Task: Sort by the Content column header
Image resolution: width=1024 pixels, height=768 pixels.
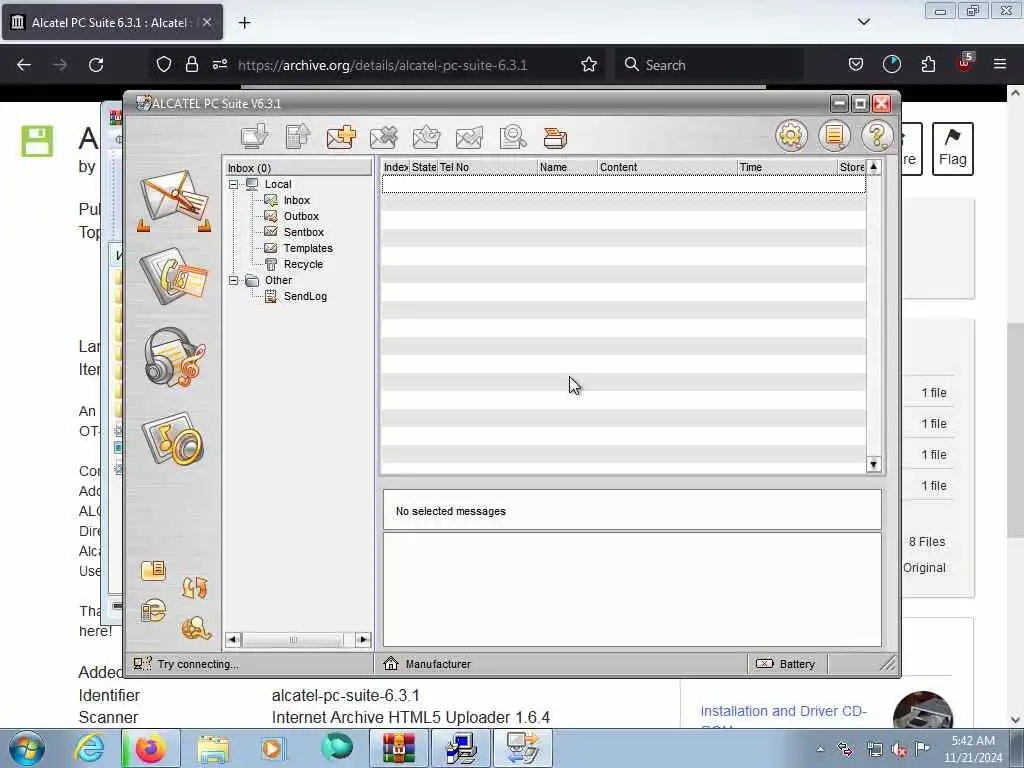Action: [x=667, y=167]
